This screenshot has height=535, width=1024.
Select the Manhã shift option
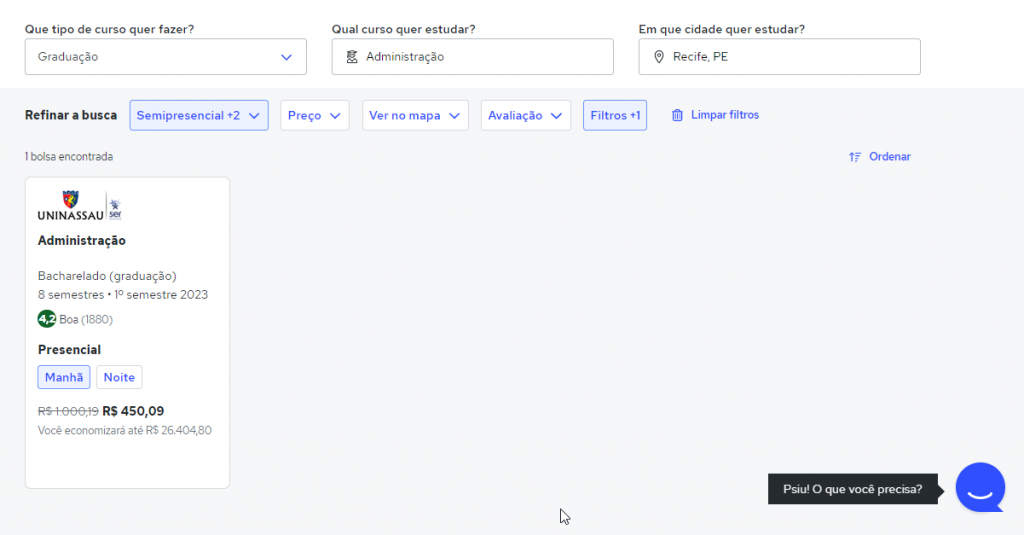[x=64, y=377]
